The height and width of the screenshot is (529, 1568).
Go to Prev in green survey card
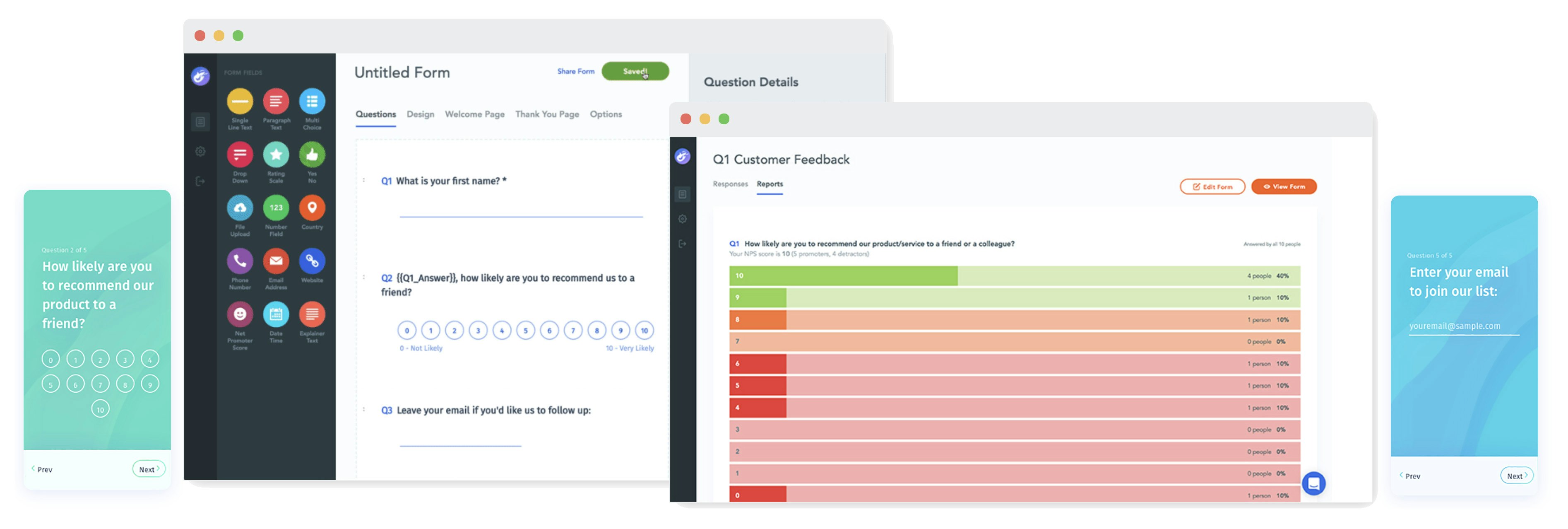tap(42, 469)
